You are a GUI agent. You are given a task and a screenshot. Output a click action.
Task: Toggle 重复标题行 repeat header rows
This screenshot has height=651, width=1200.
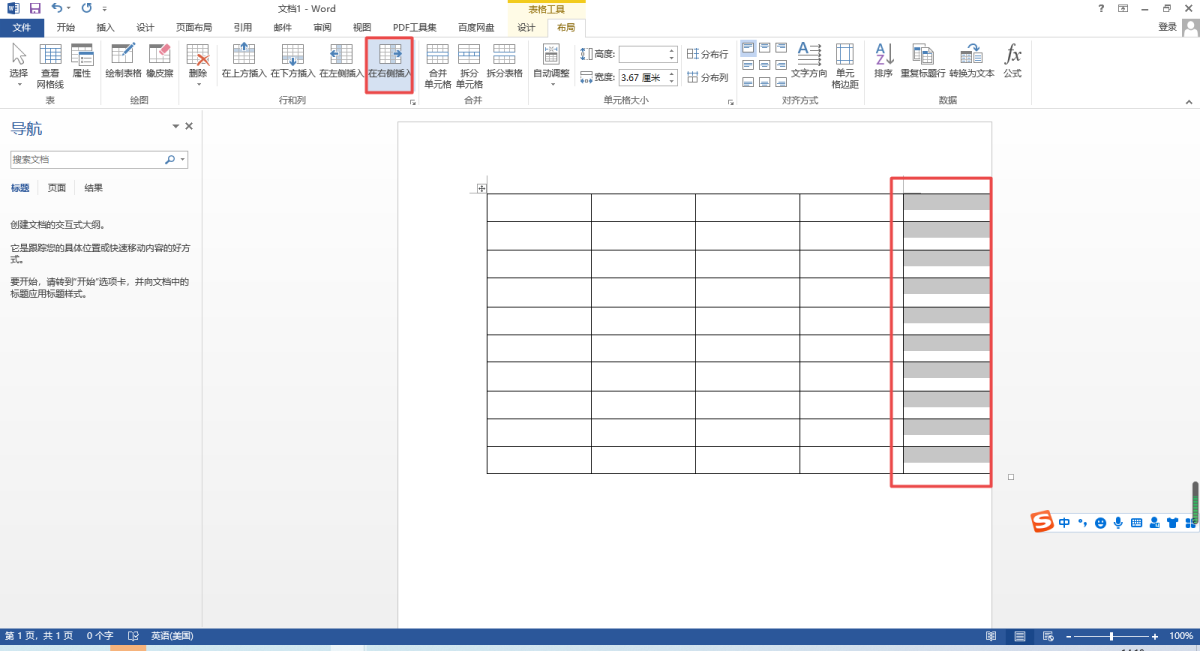click(x=923, y=61)
